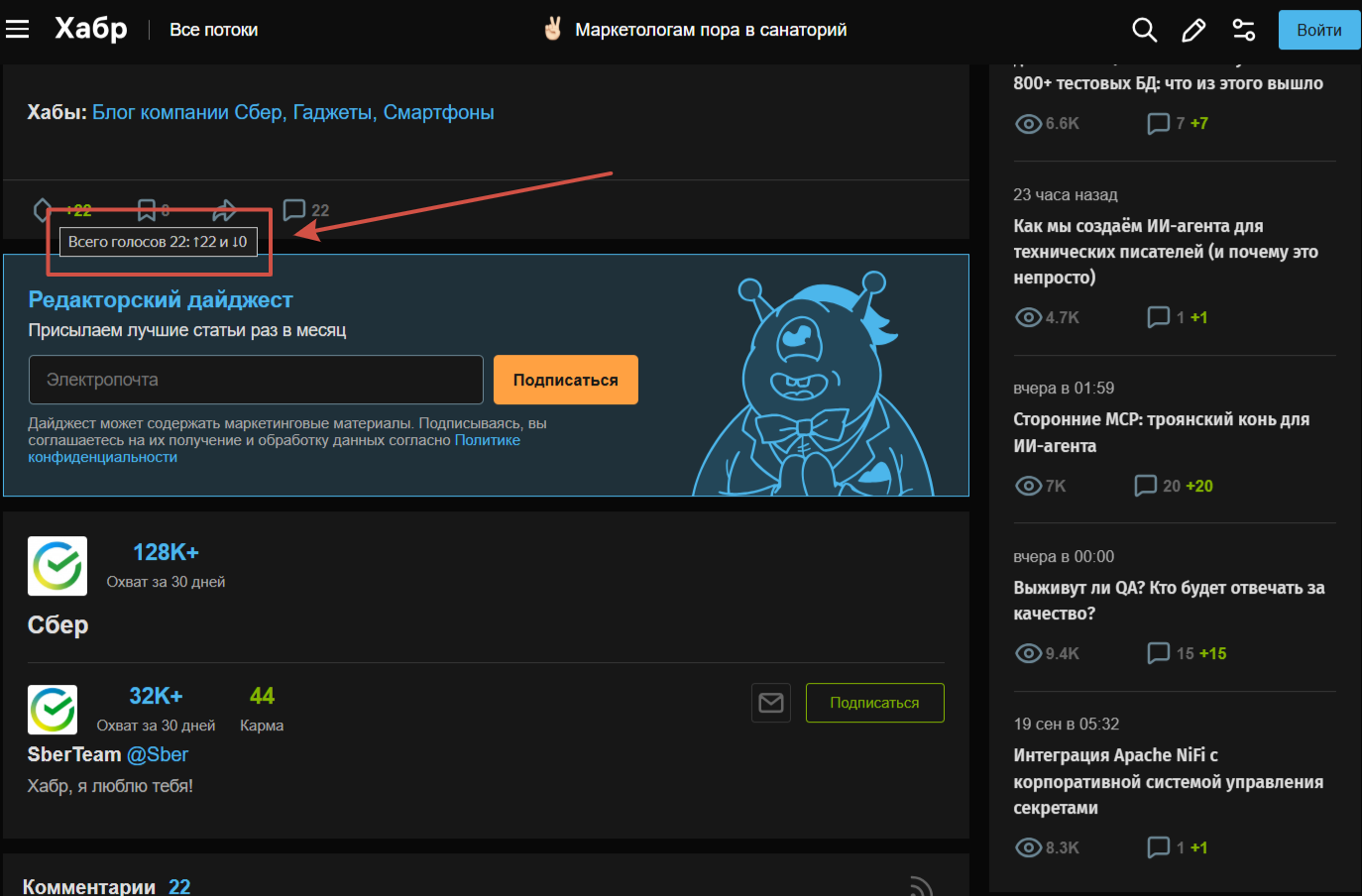Open comments icon beside 20 +20
The image size is (1362, 896).
(x=1145, y=486)
